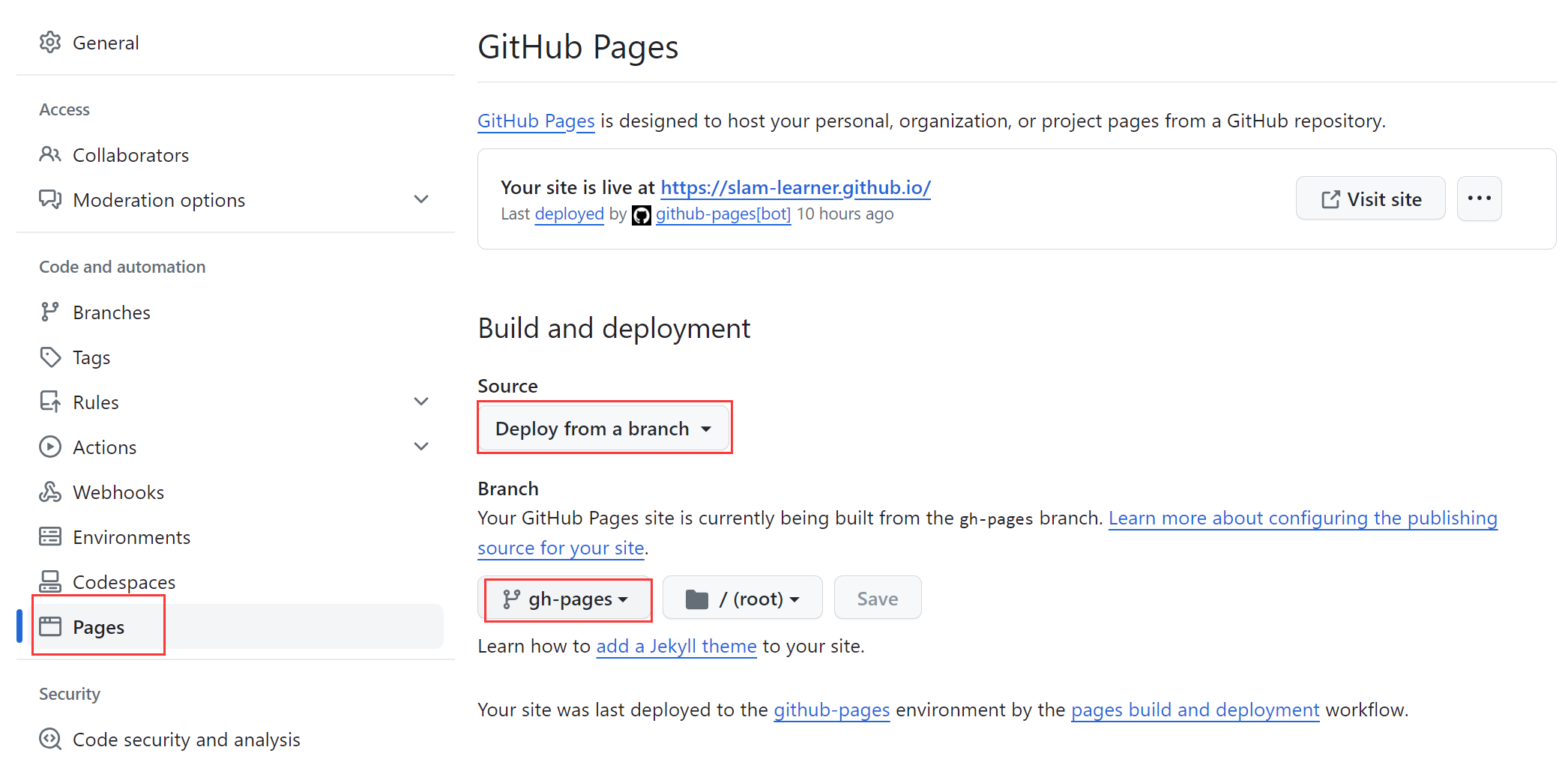Click the Tags label icon
1568x759 pixels.
point(50,357)
